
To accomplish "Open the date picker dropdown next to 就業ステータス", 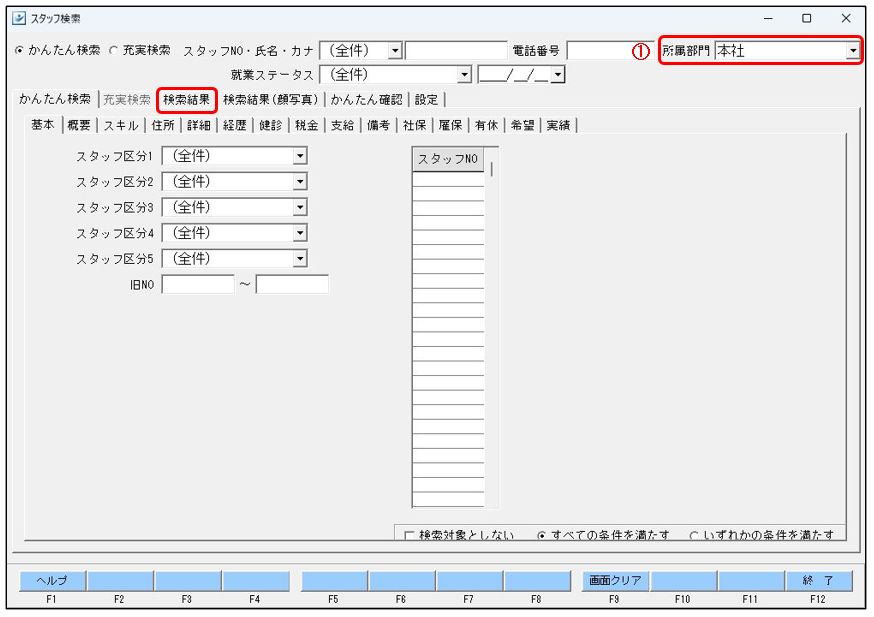I will 558,74.
